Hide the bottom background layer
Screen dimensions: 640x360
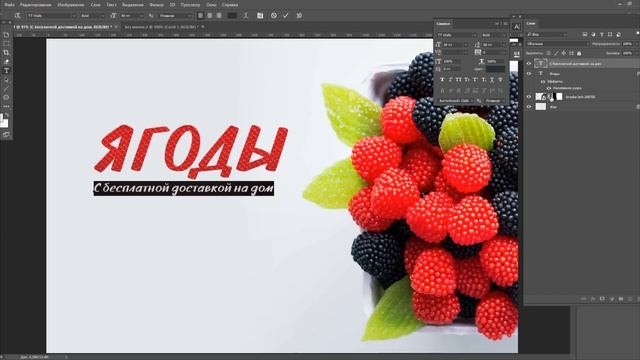529,107
